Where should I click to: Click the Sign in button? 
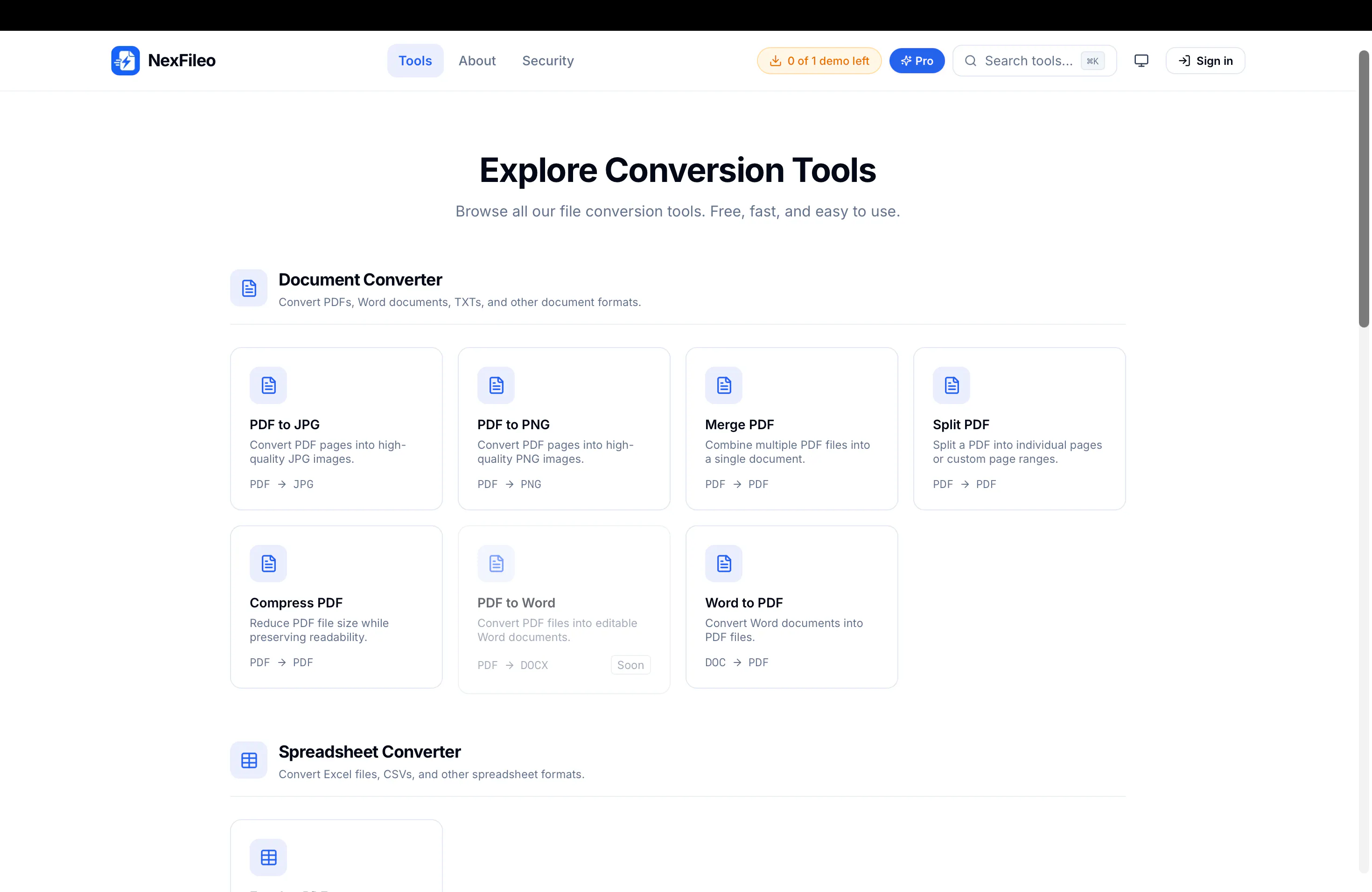pos(1205,61)
